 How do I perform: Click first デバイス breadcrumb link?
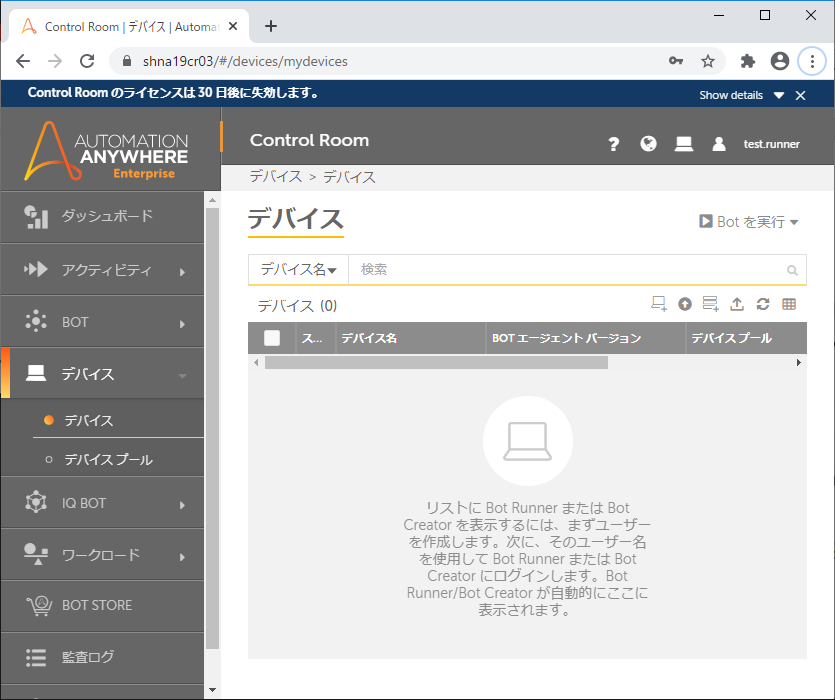276,176
